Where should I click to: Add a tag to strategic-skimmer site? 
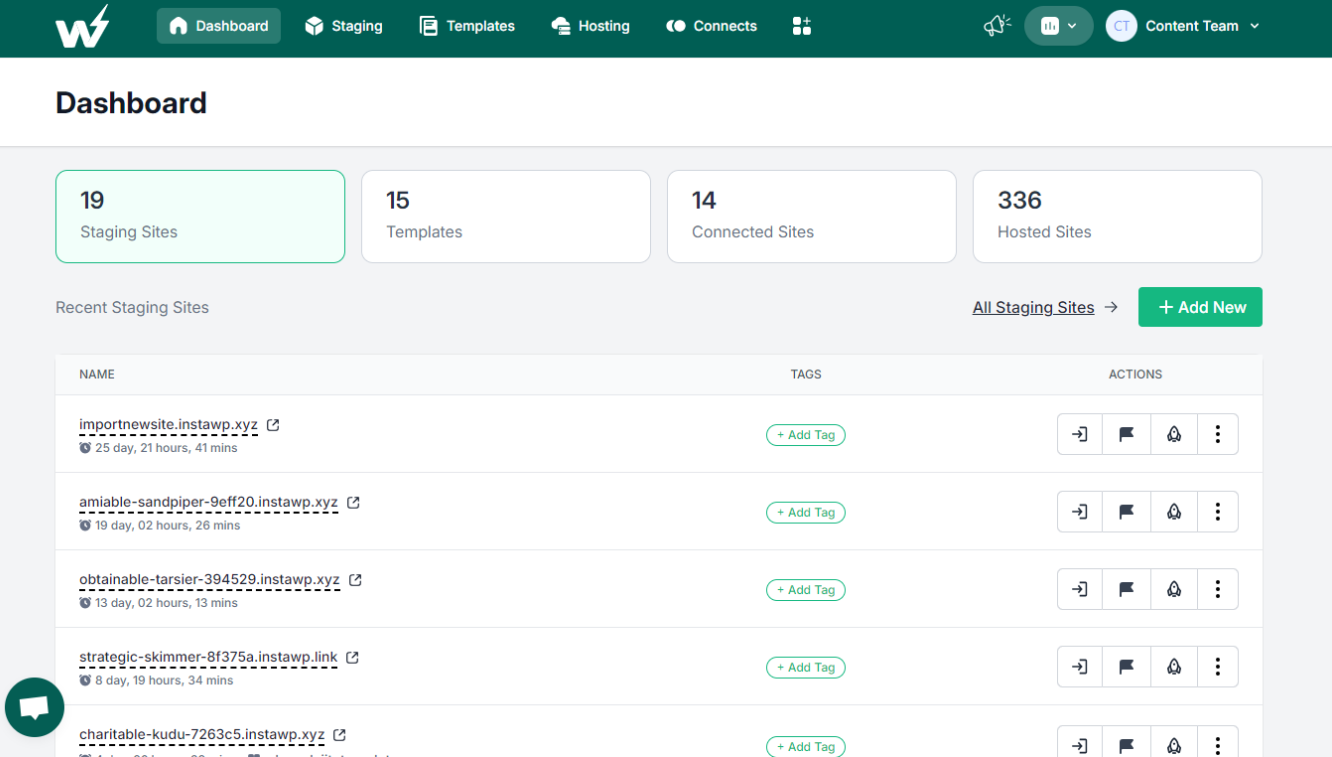click(x=806, y=667)
